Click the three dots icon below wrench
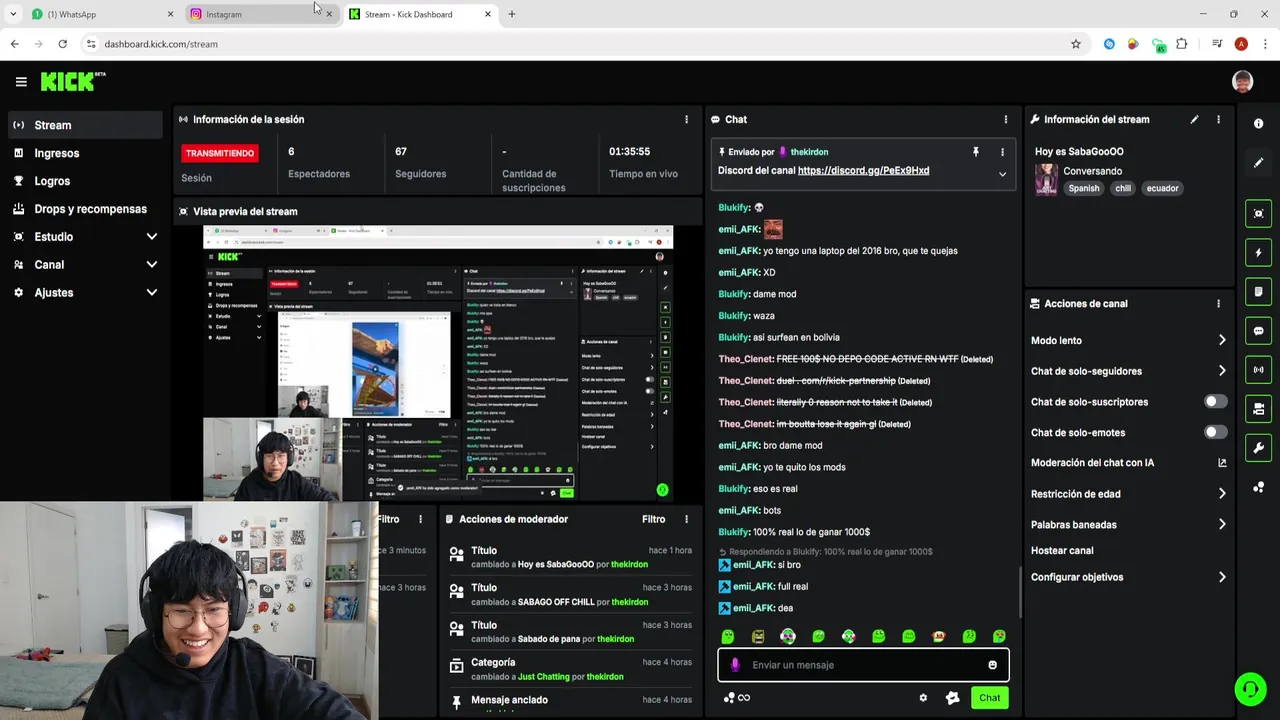The image size is (1280, 720). pyautogui.click(x=1258, y=487)
